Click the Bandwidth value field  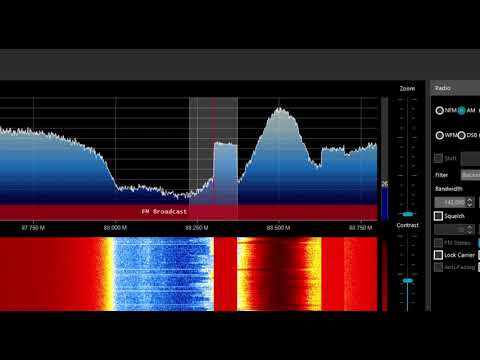tap(450, 202)
